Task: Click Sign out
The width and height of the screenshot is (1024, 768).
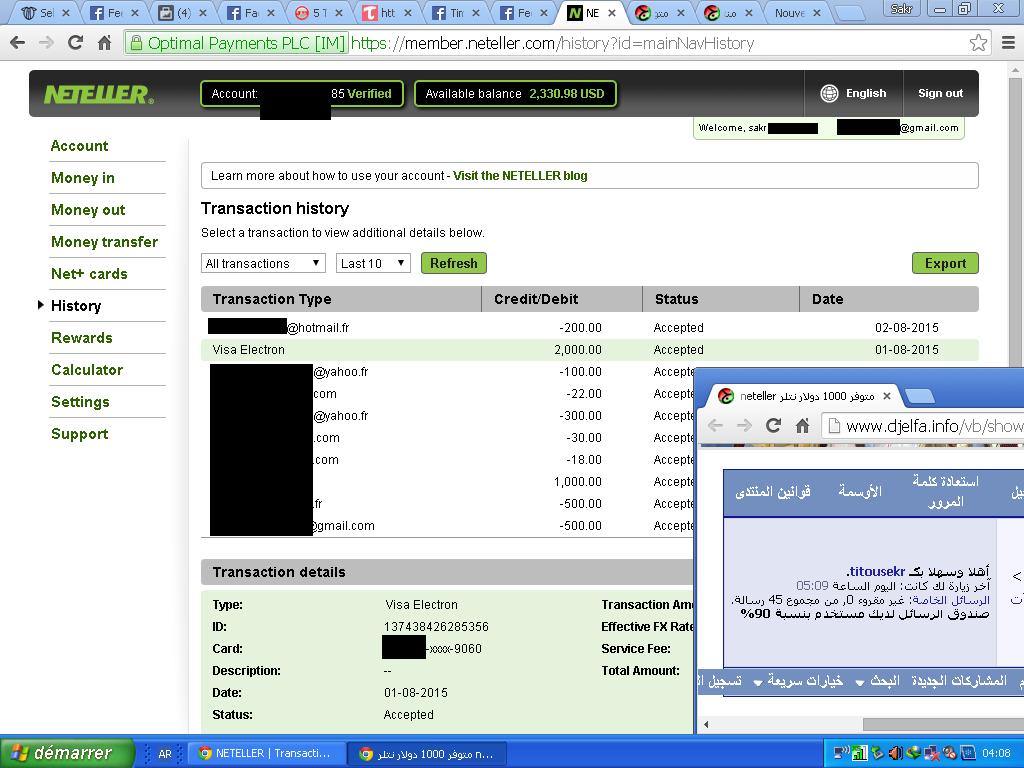Action: click(940, 93)
